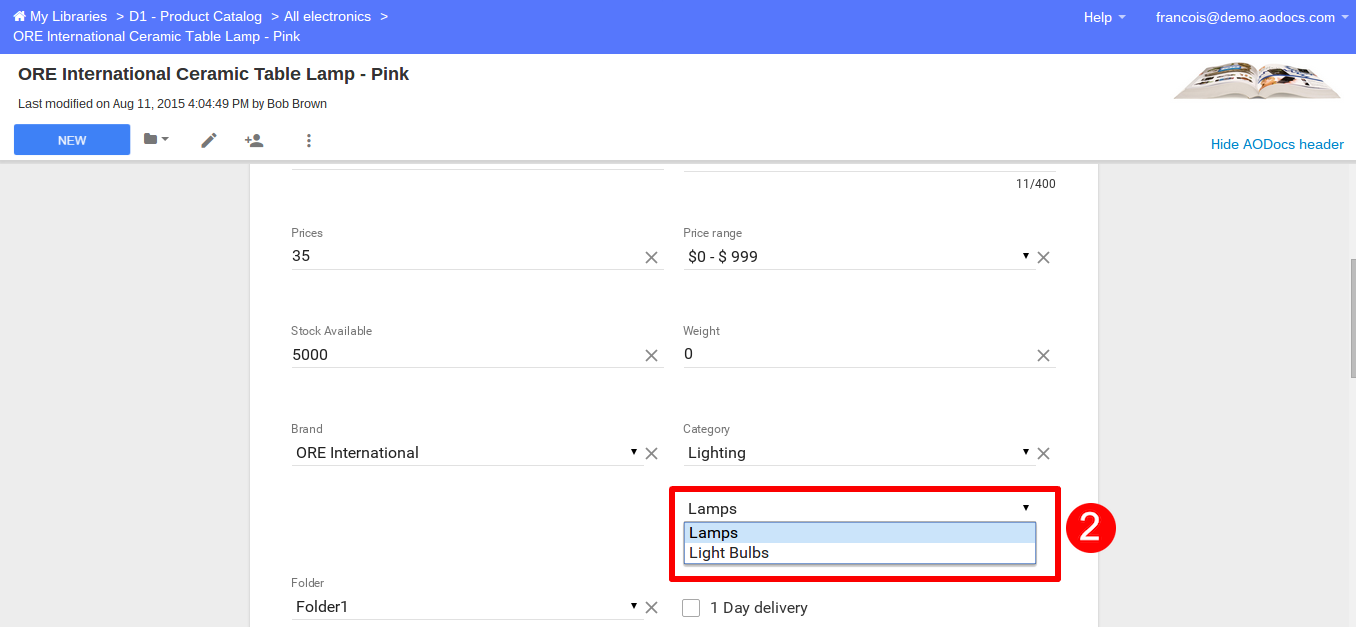1356x627 pixels.
Task: Select Lamps option in dropdown list
Action: tap(860, 533)
